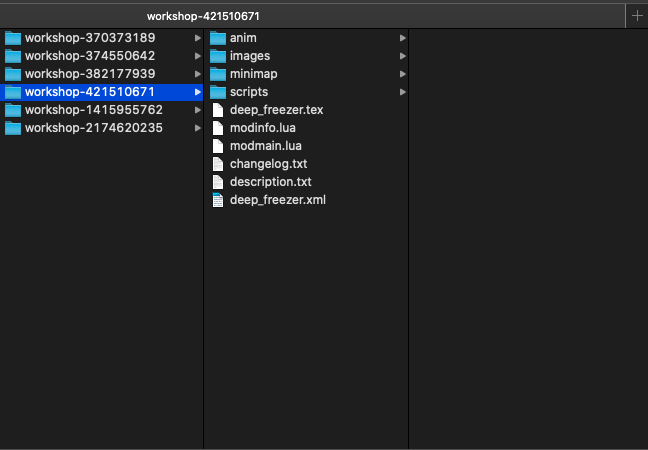This screenshot has width=648, height=450.
Task: Expand workshop-2174620235 via its arrow
Action: (198, 128)
